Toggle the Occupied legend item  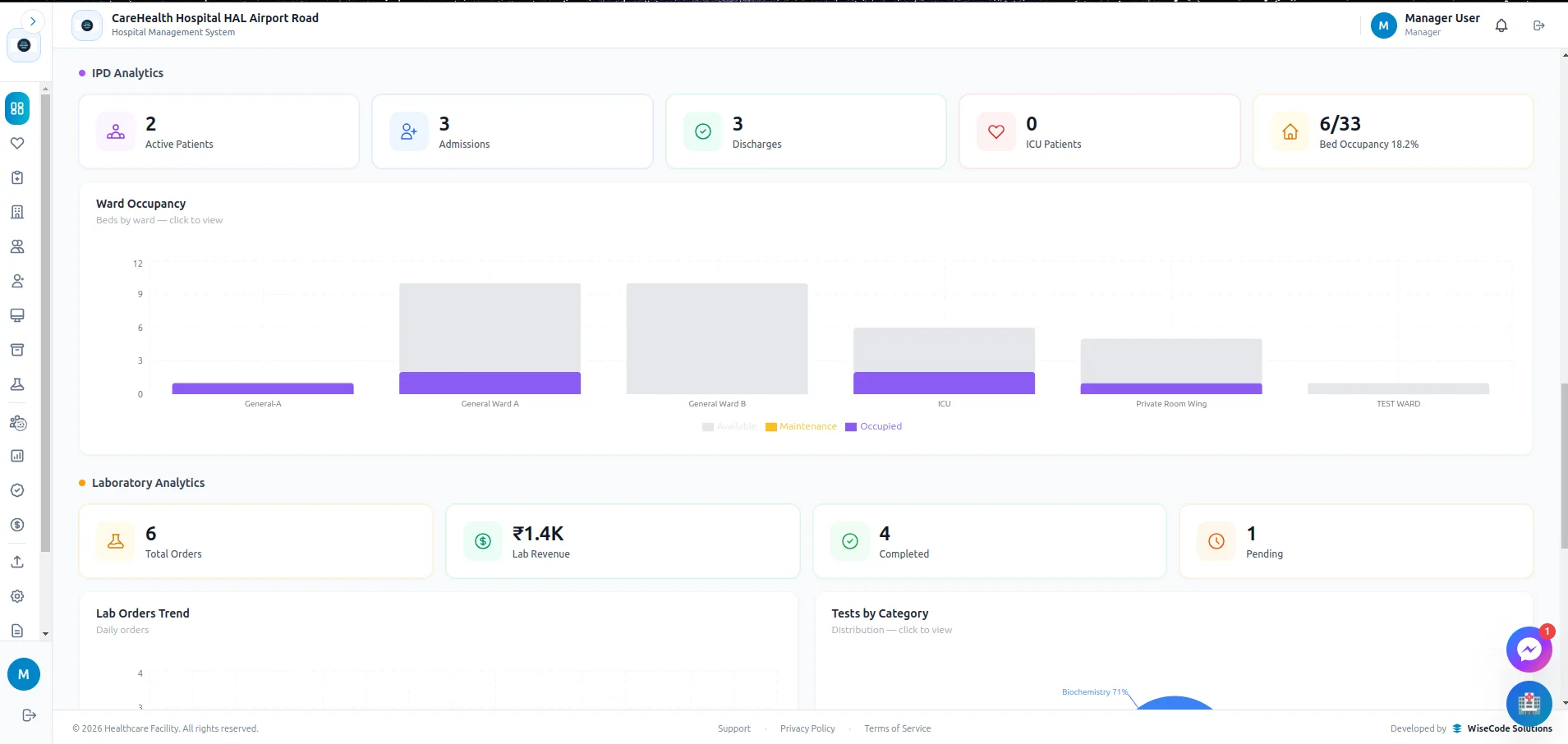[x=873, y=426]
